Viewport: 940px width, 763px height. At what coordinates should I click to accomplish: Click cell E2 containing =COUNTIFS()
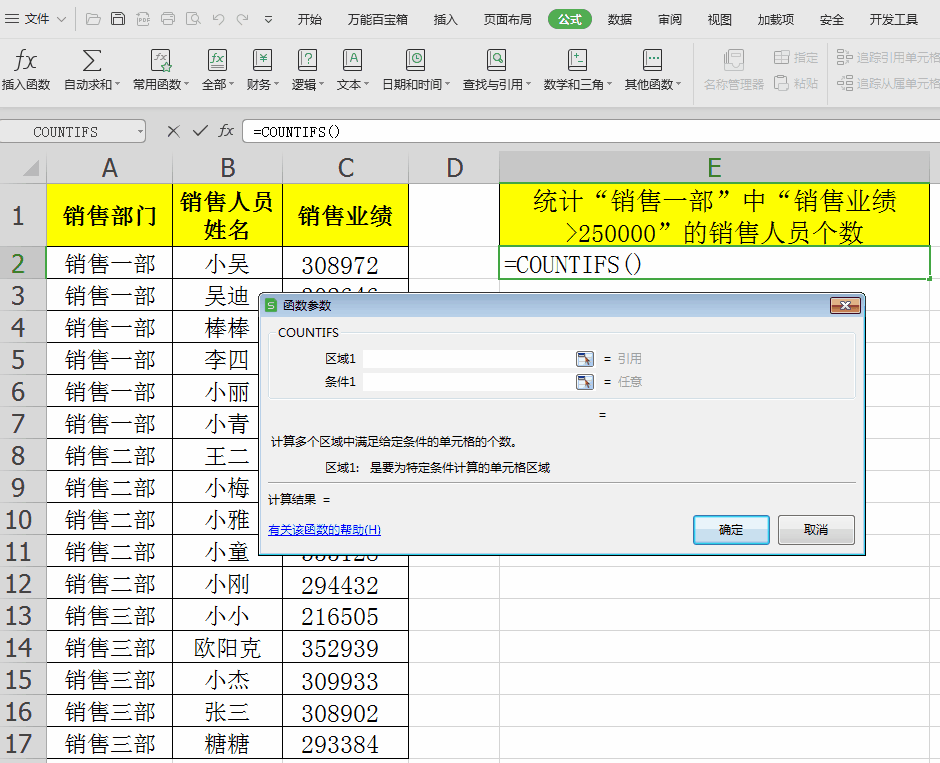[714, 263]
